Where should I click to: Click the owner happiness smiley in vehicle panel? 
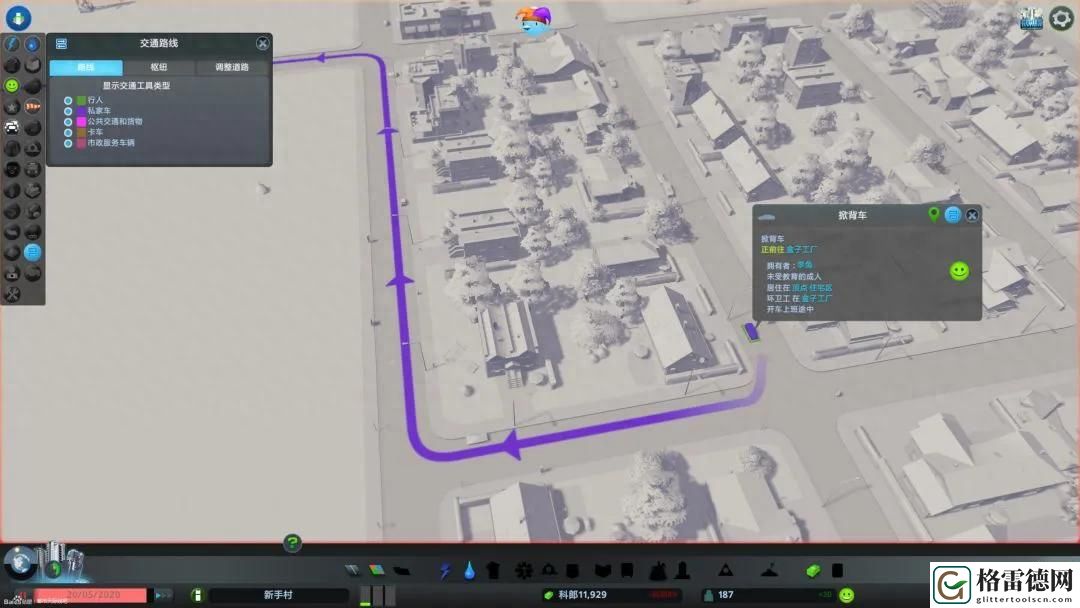click(959, 271)
